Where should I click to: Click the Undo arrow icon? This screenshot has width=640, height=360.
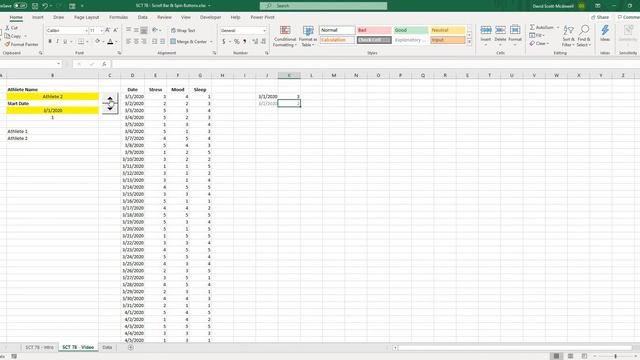[45, 6]
